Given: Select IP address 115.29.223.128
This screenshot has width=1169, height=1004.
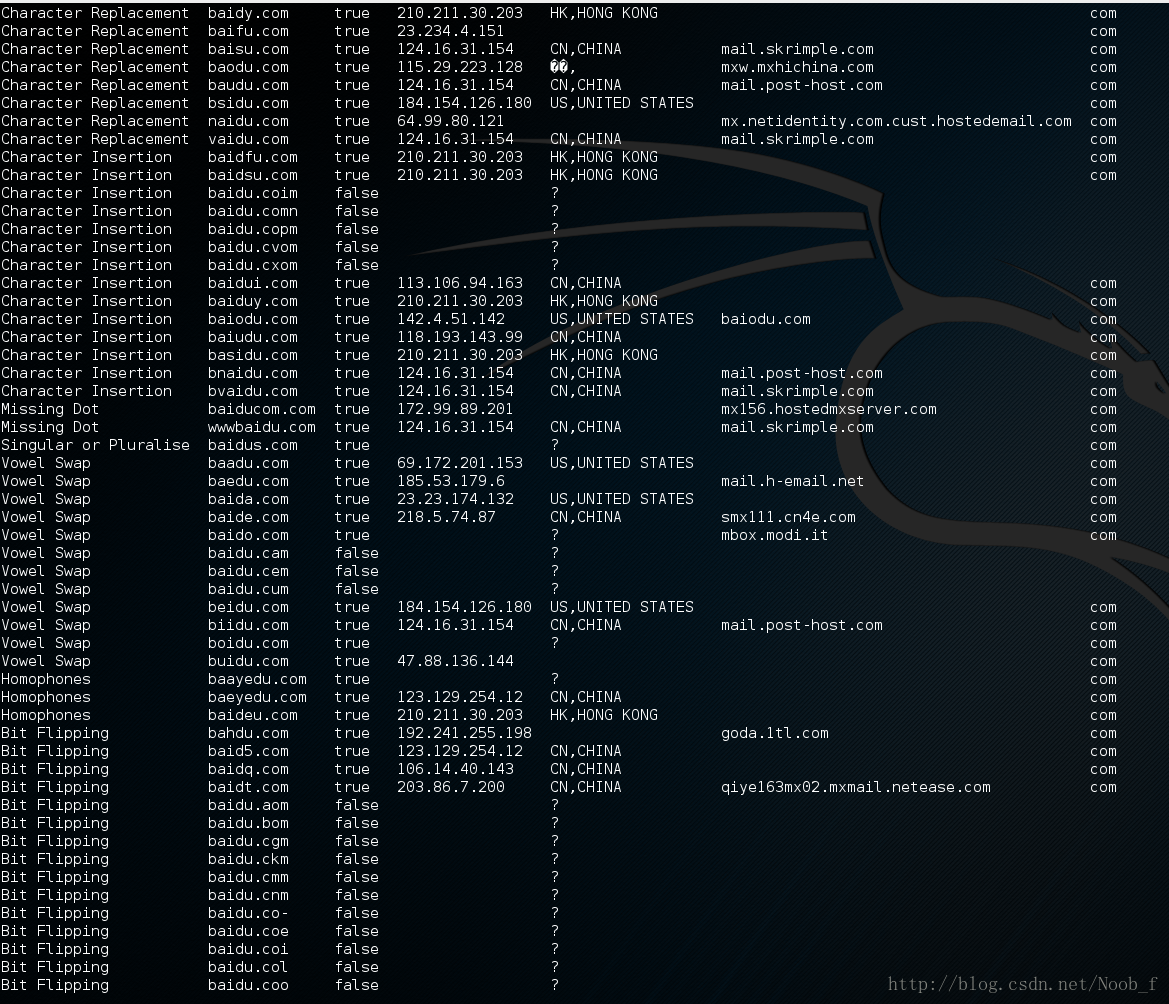Looking at the screenshot, I should [x=459, y=67].
